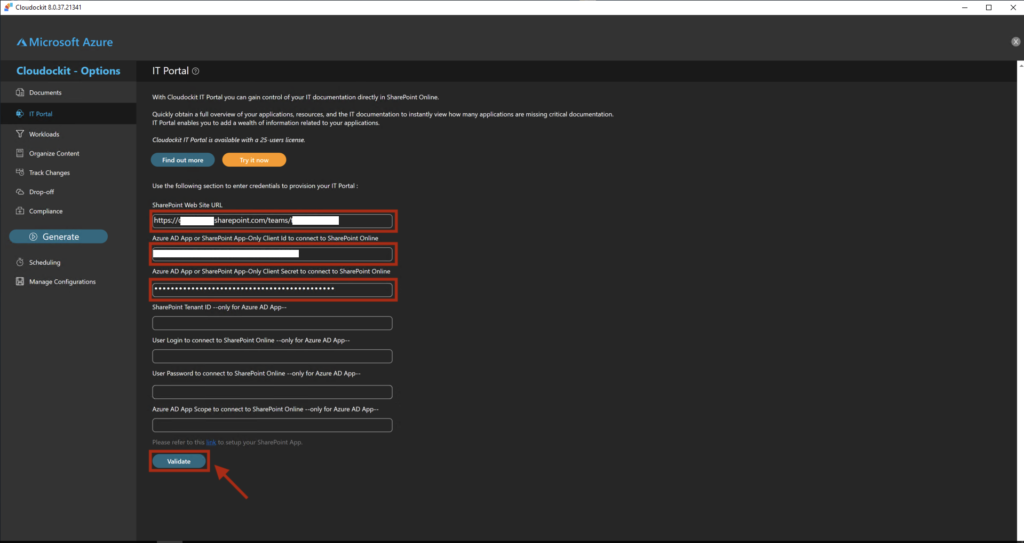Click the IT Portal sidebar icon
This screenshot has height=543, width=1024.
point(20,114)
